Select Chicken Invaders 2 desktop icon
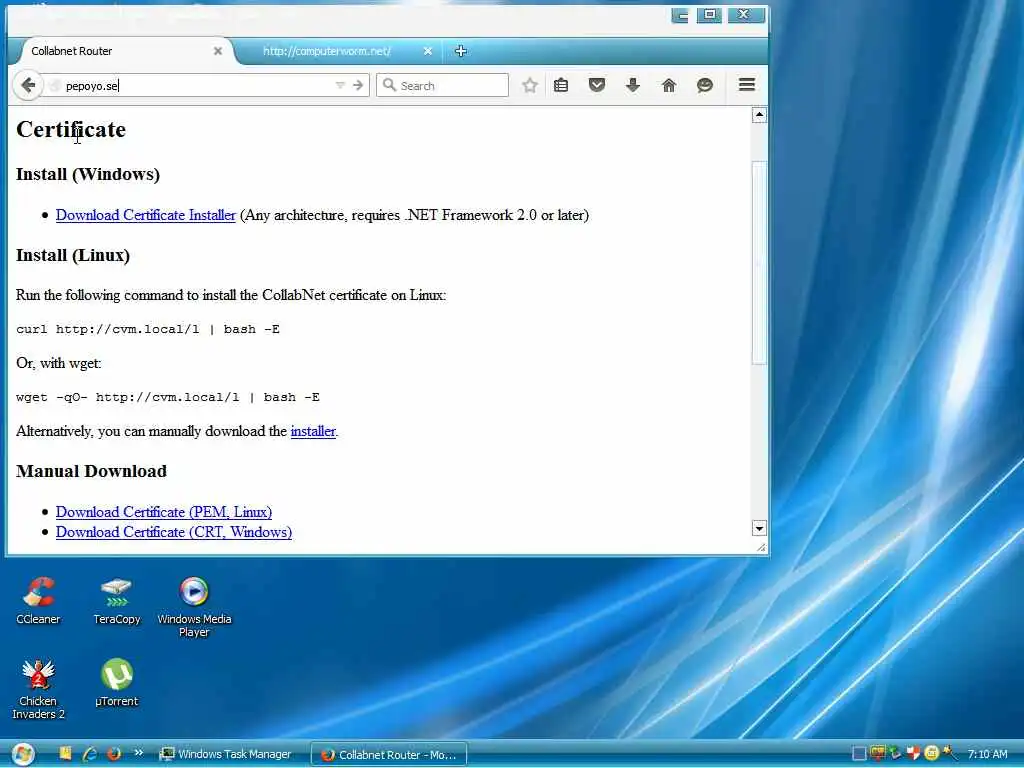The image size is (1024, 768). [38, 690]
